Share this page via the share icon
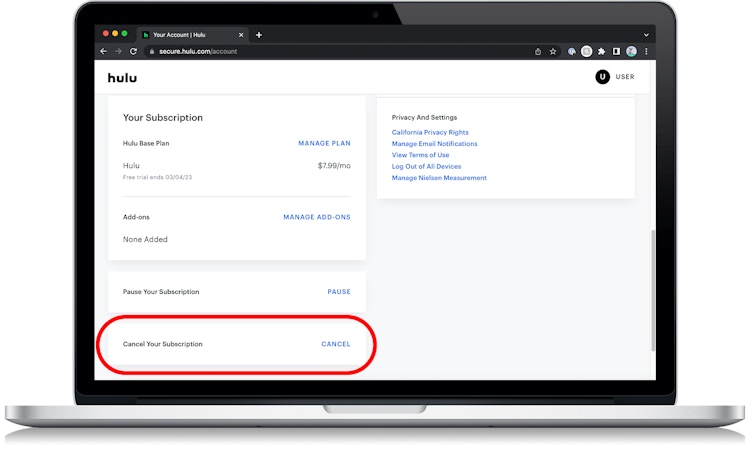The width and height of the screenshot is (750, 454). [538, 51]
